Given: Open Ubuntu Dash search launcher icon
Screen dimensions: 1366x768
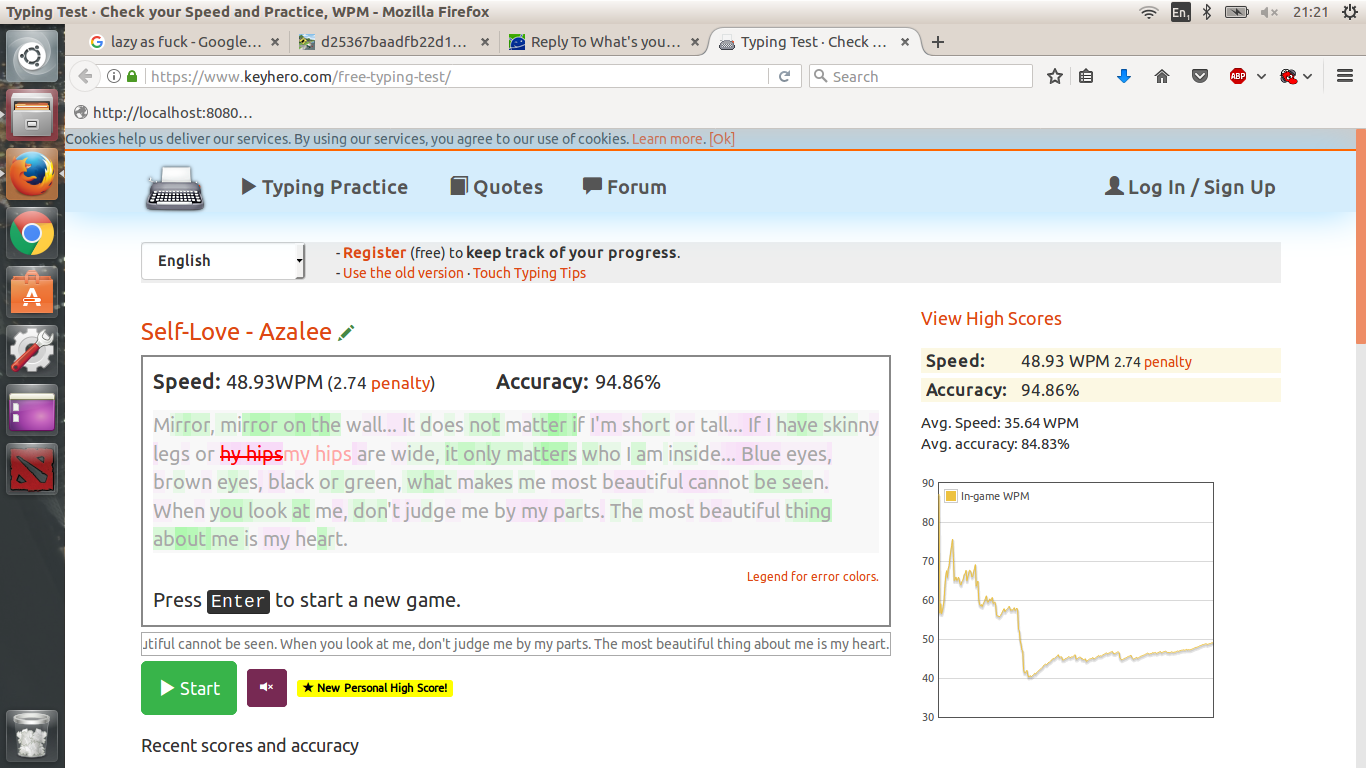Looking at the screenshot, I should (x=32, y=56).
